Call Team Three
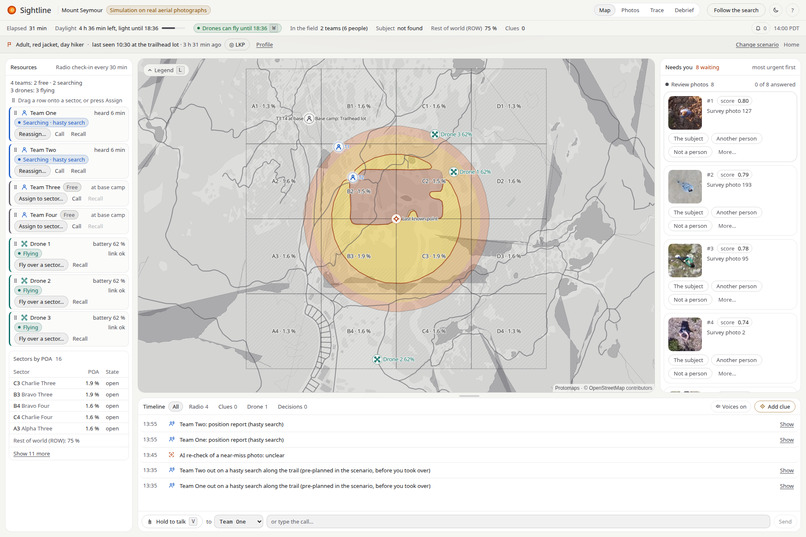806x537 pixels. [x=77, y=199]
